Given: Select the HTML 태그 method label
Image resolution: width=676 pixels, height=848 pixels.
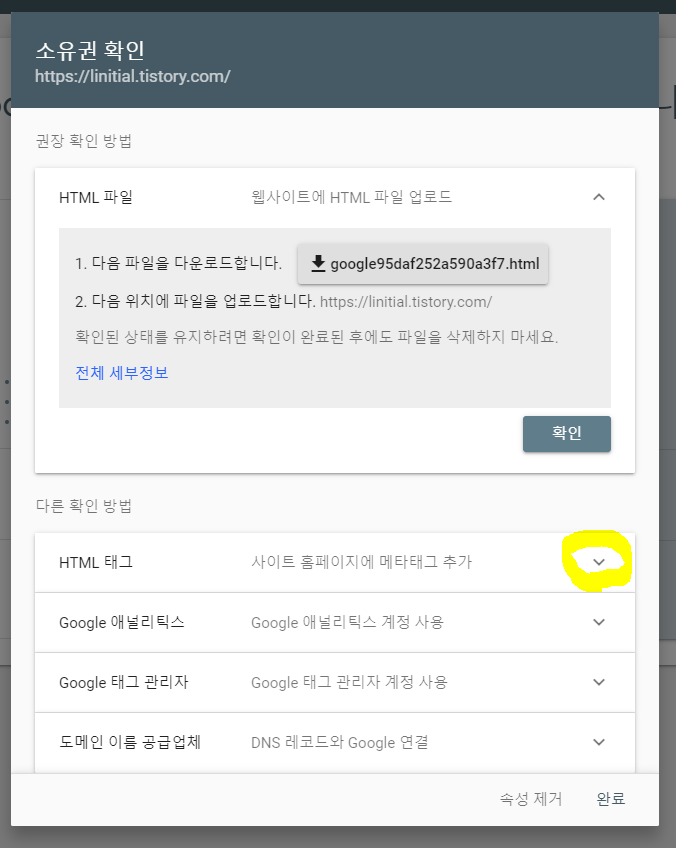Looking at the screenshot, I should [96, 562].
